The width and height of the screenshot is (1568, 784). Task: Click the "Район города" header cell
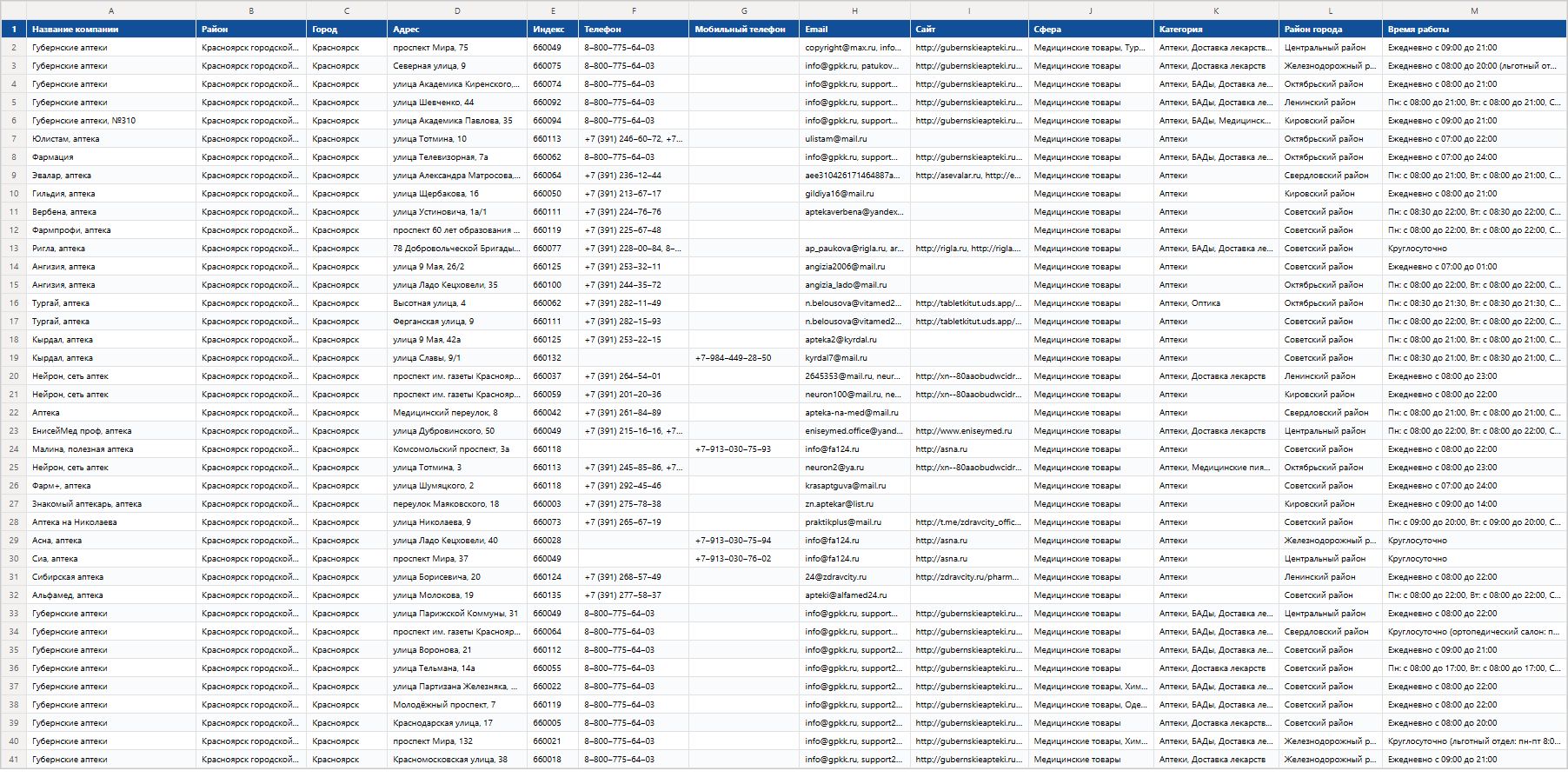pyautogui.click(x=1331, y=30)
